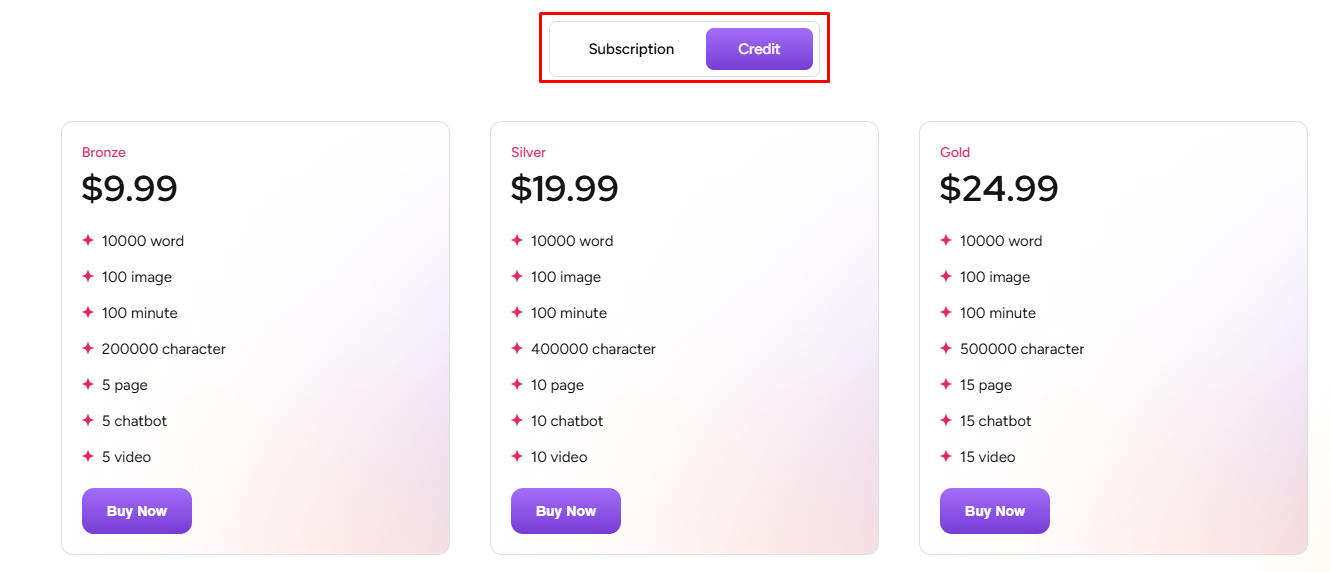The height and width of the screenshot is (572, 1330).
Task: Click the sparkle icon beside Silver 400000 character
Action: [x=517, y=349]
